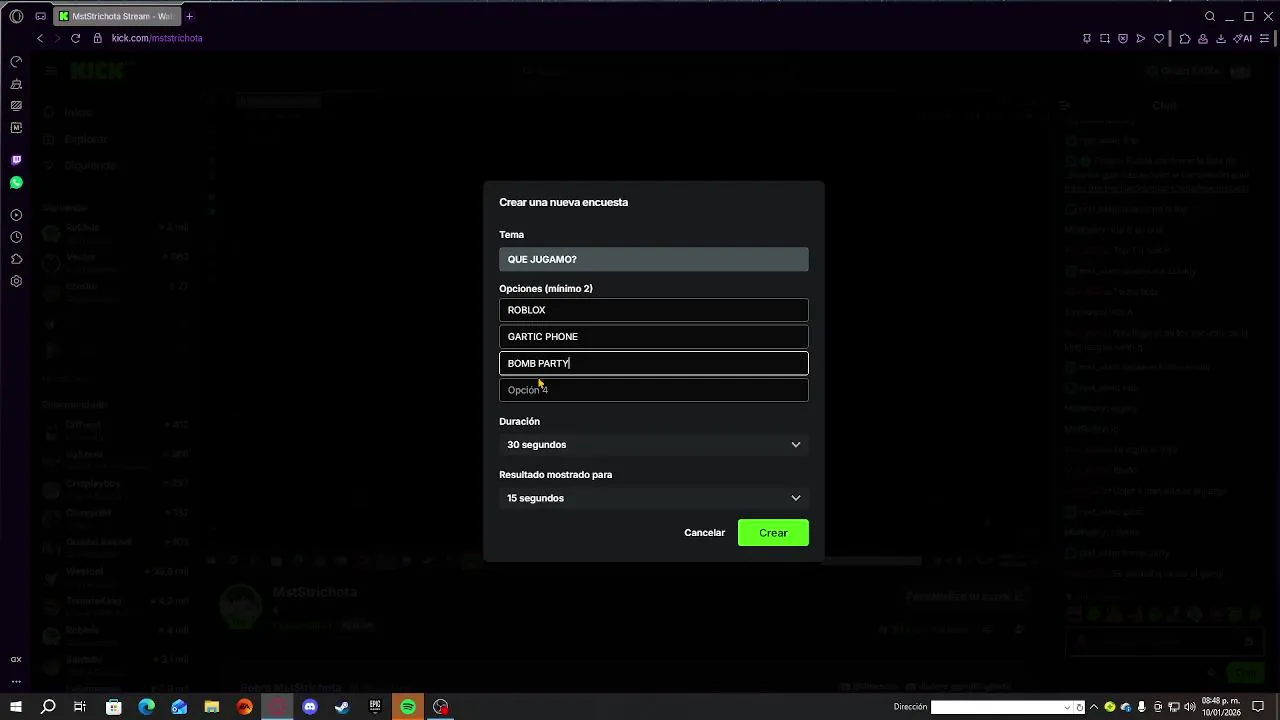Screen dimensions: 1280x720
Task: Click the GARTIC PHONE option field
Action: 654,337
